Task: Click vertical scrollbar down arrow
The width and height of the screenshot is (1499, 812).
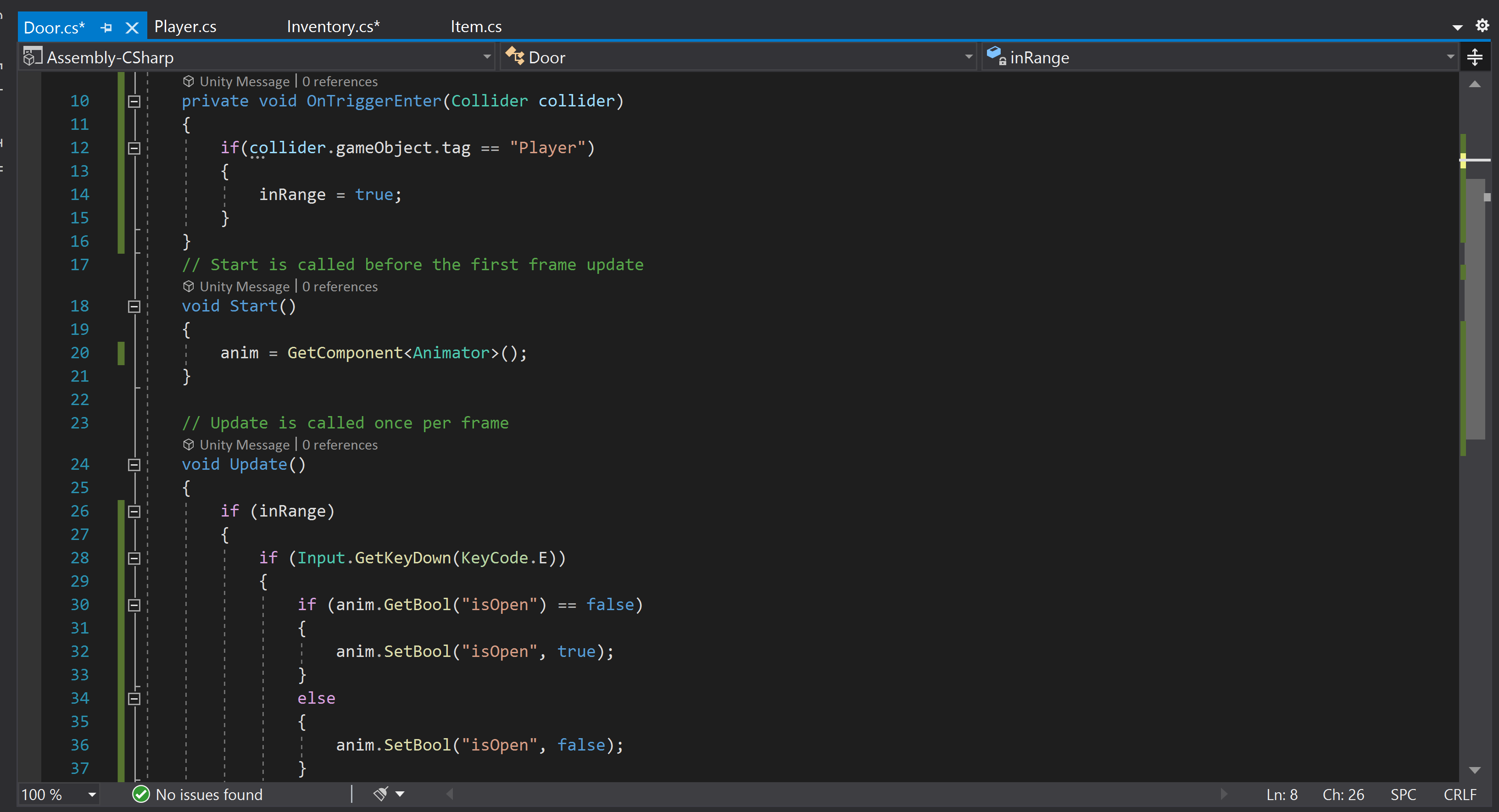Action: pos(1475,770)
